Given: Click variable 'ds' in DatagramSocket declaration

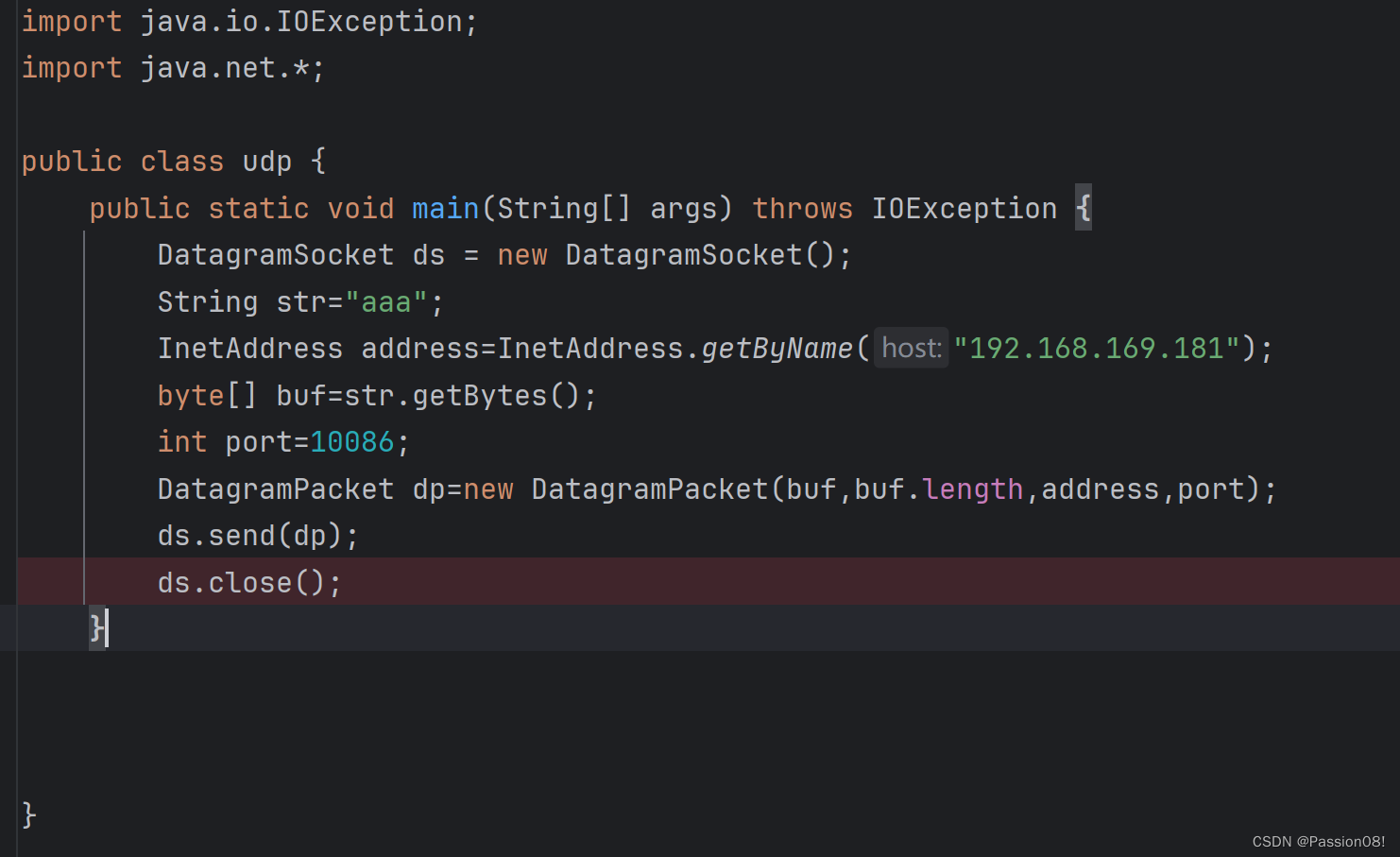Looking at the screenshot, I should [429, 255].
